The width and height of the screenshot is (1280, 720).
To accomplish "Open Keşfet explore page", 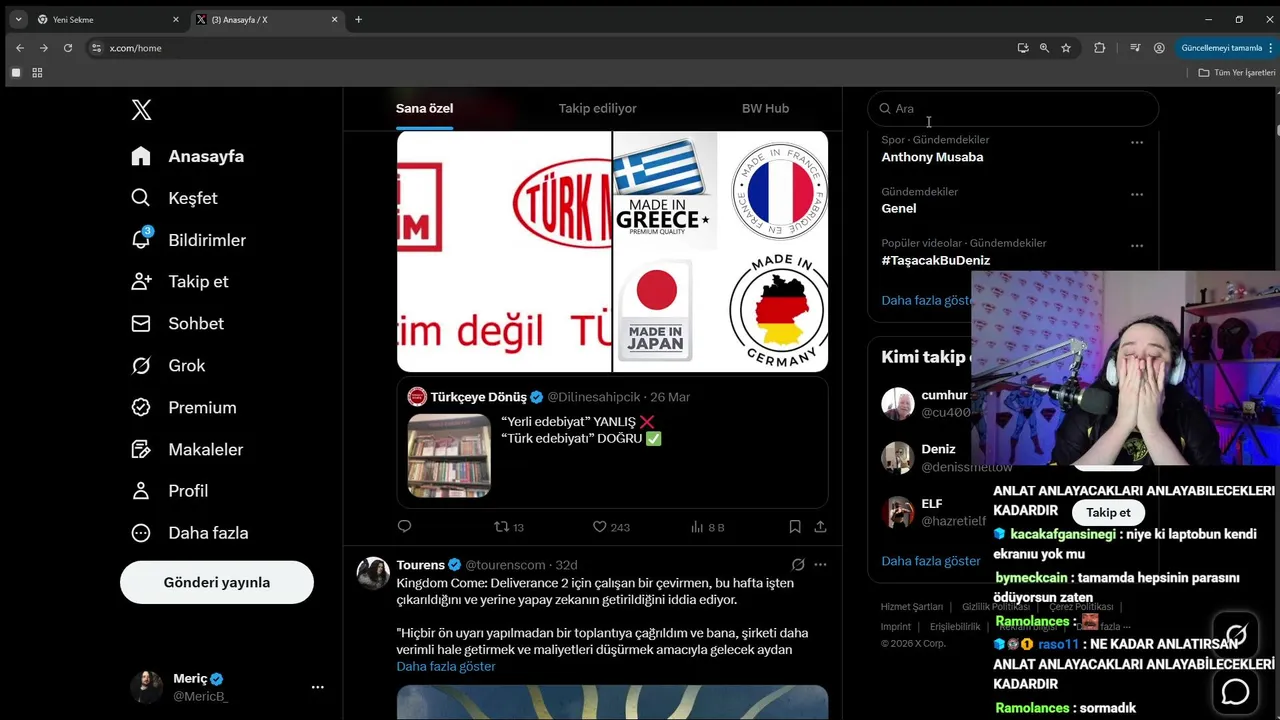I will (x=174, y=198).
